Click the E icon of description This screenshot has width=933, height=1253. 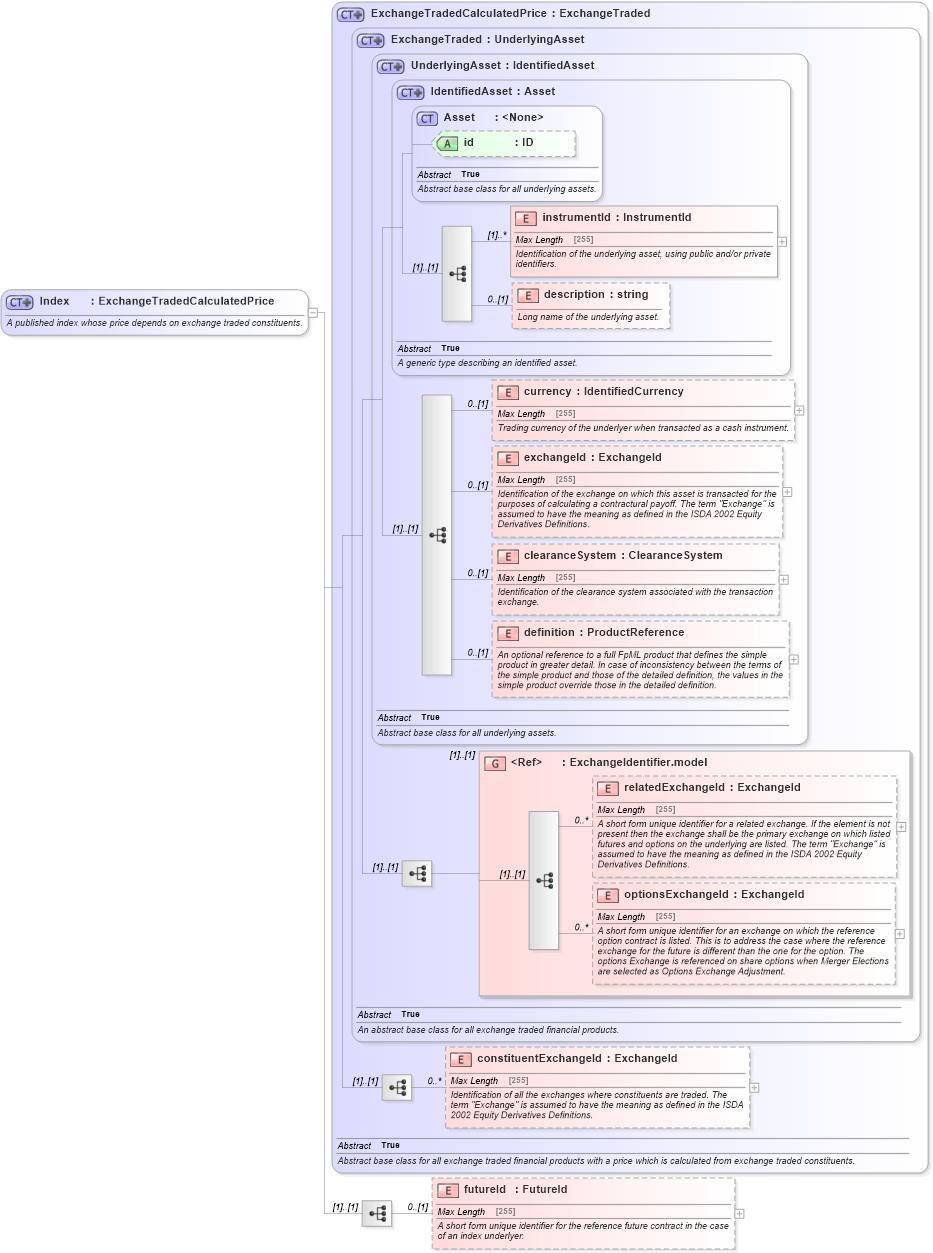(528, 295)
